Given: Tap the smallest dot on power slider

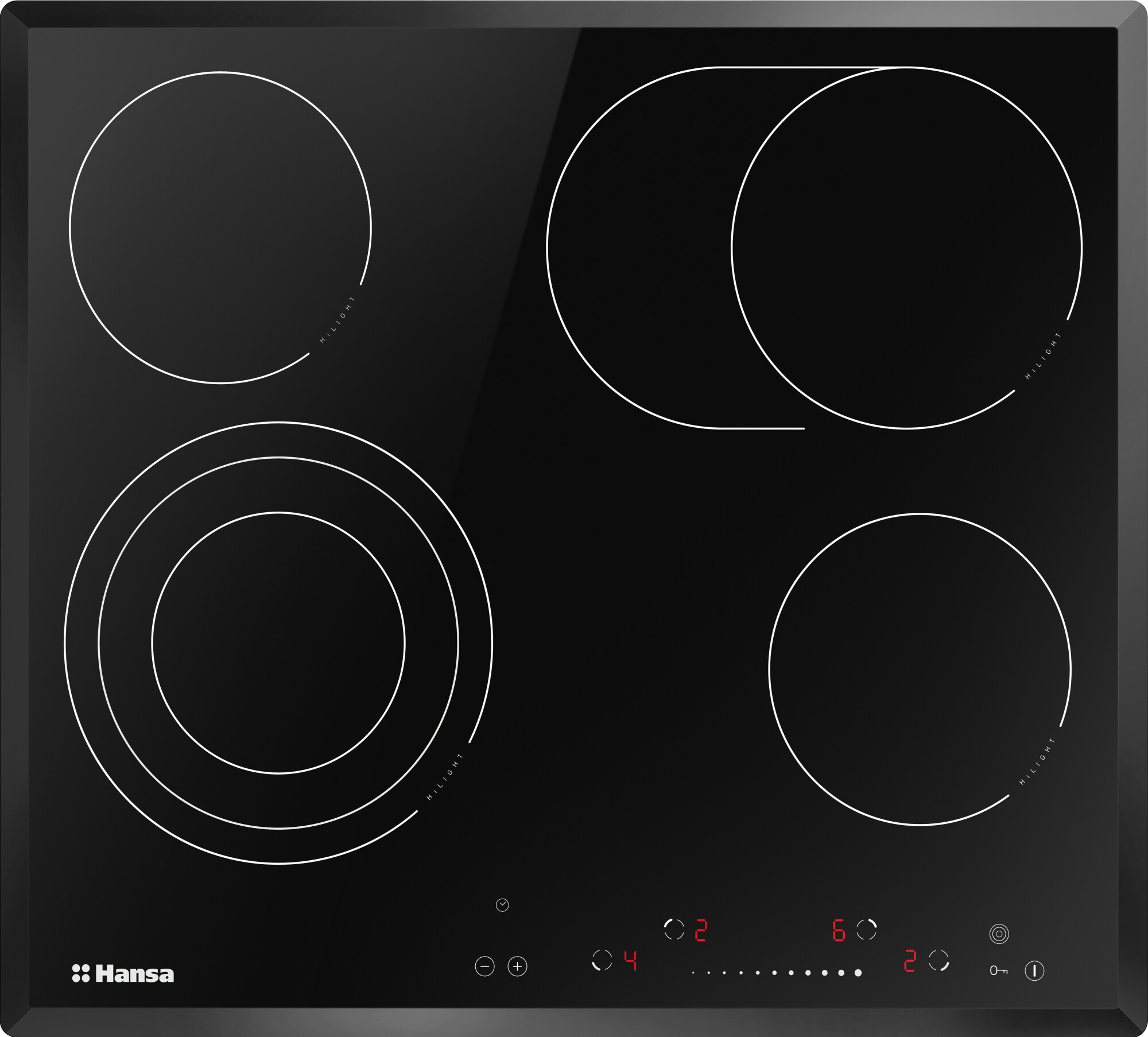Looking at the screenshot, I should click(693, 973).
